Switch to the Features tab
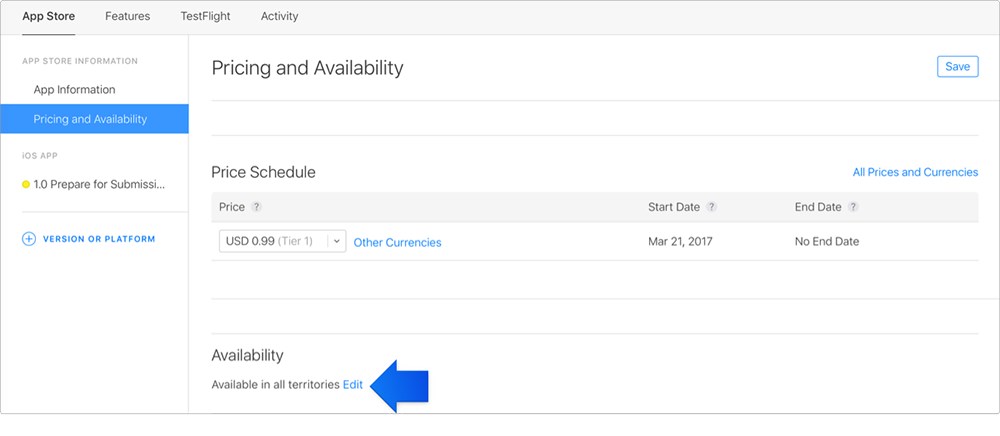 coord(128,17)
